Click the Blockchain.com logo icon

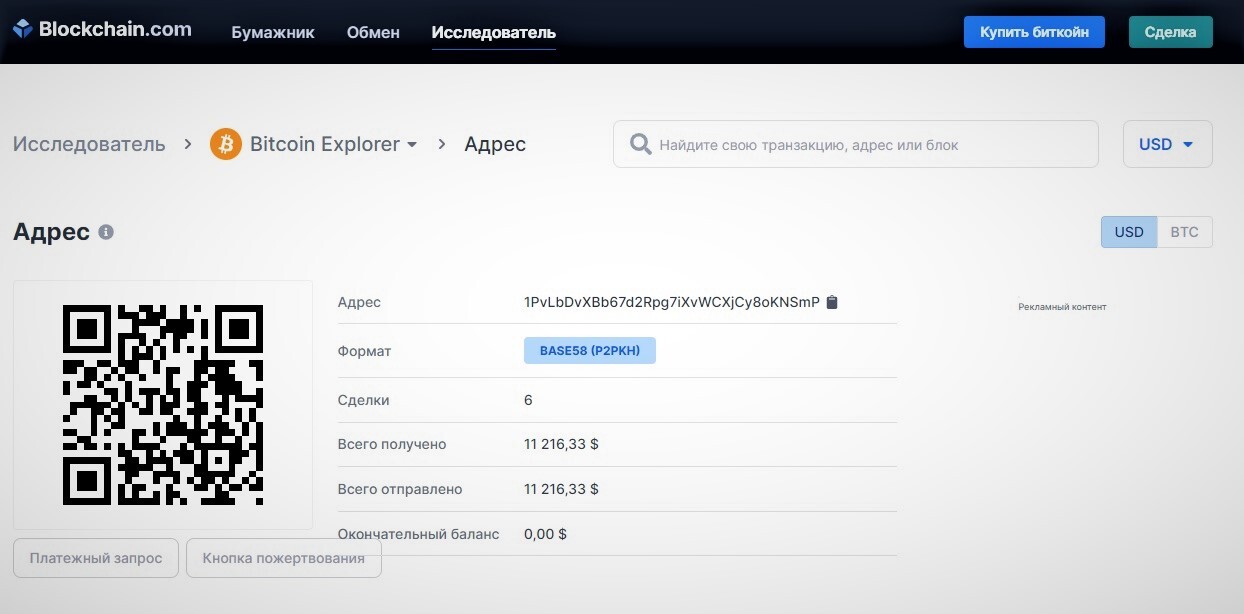(x=22, y=30)
